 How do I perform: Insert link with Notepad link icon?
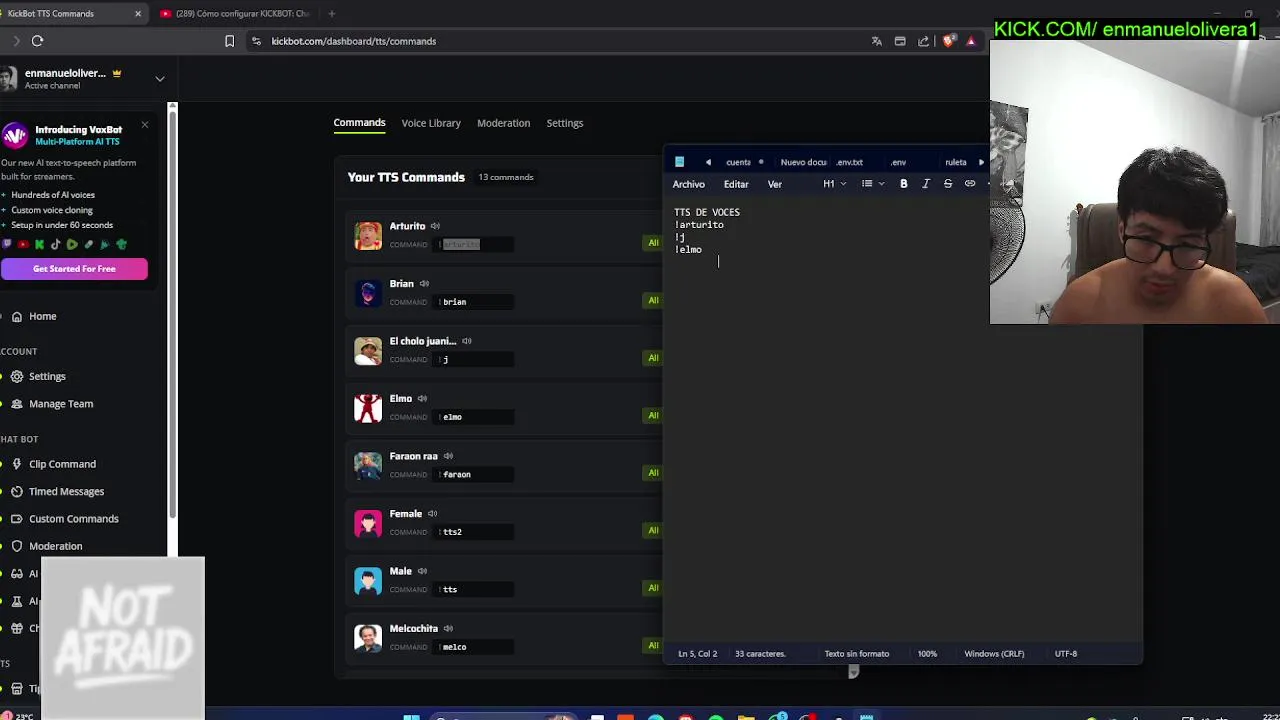click(970, 184)
